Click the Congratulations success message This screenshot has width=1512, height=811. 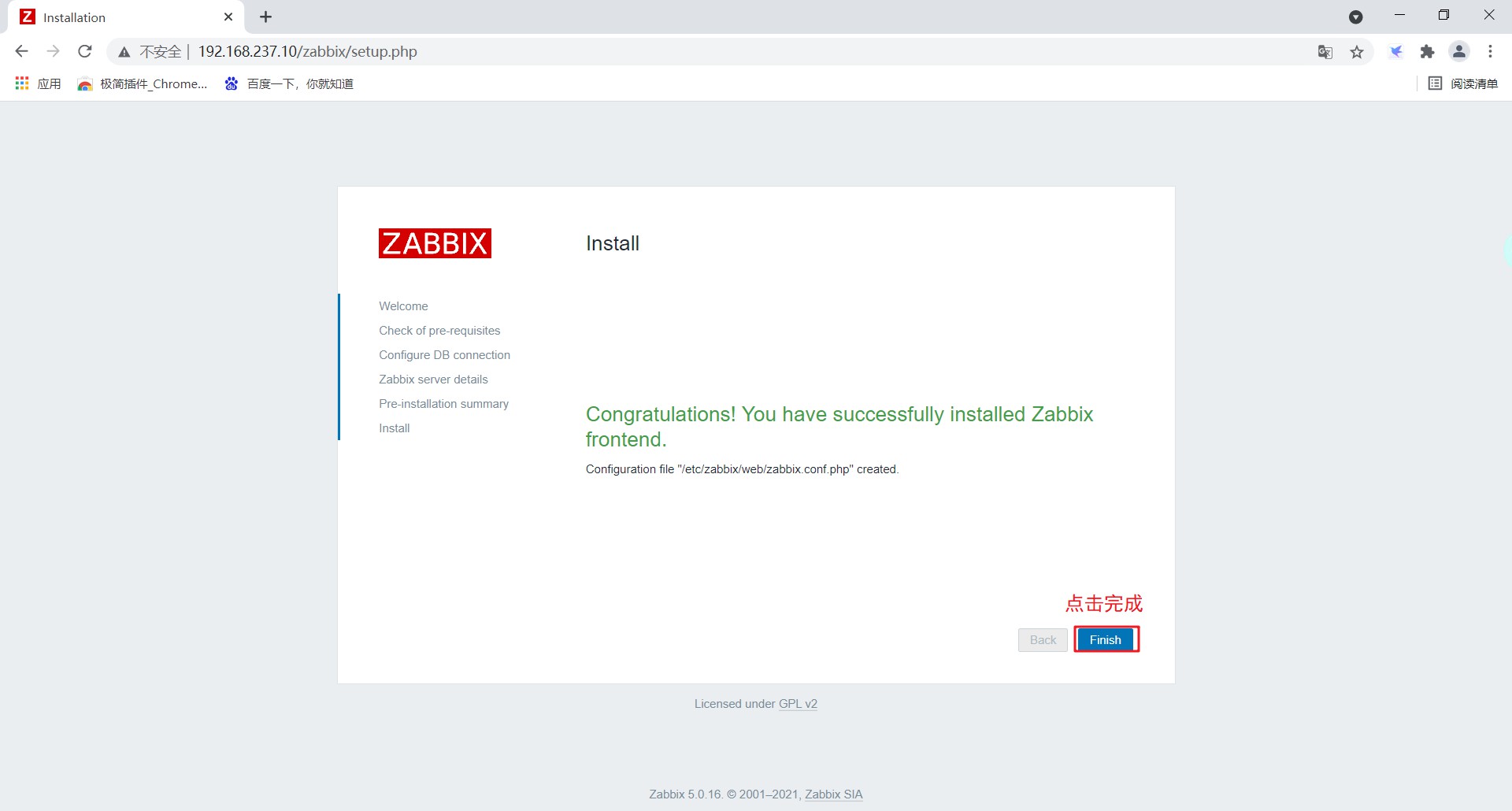[x=839, y=427]
